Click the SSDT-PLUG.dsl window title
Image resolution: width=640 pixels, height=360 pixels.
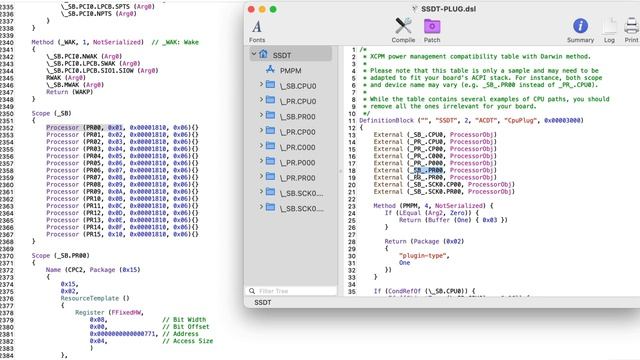[448, 9]
